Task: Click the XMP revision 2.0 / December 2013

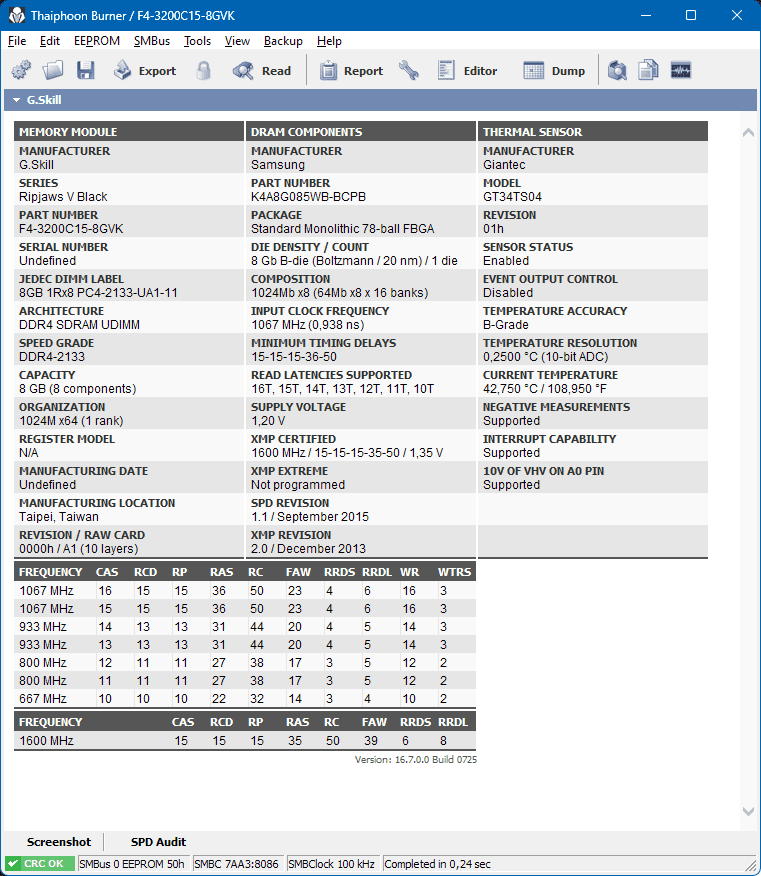Action: [308, 549]
